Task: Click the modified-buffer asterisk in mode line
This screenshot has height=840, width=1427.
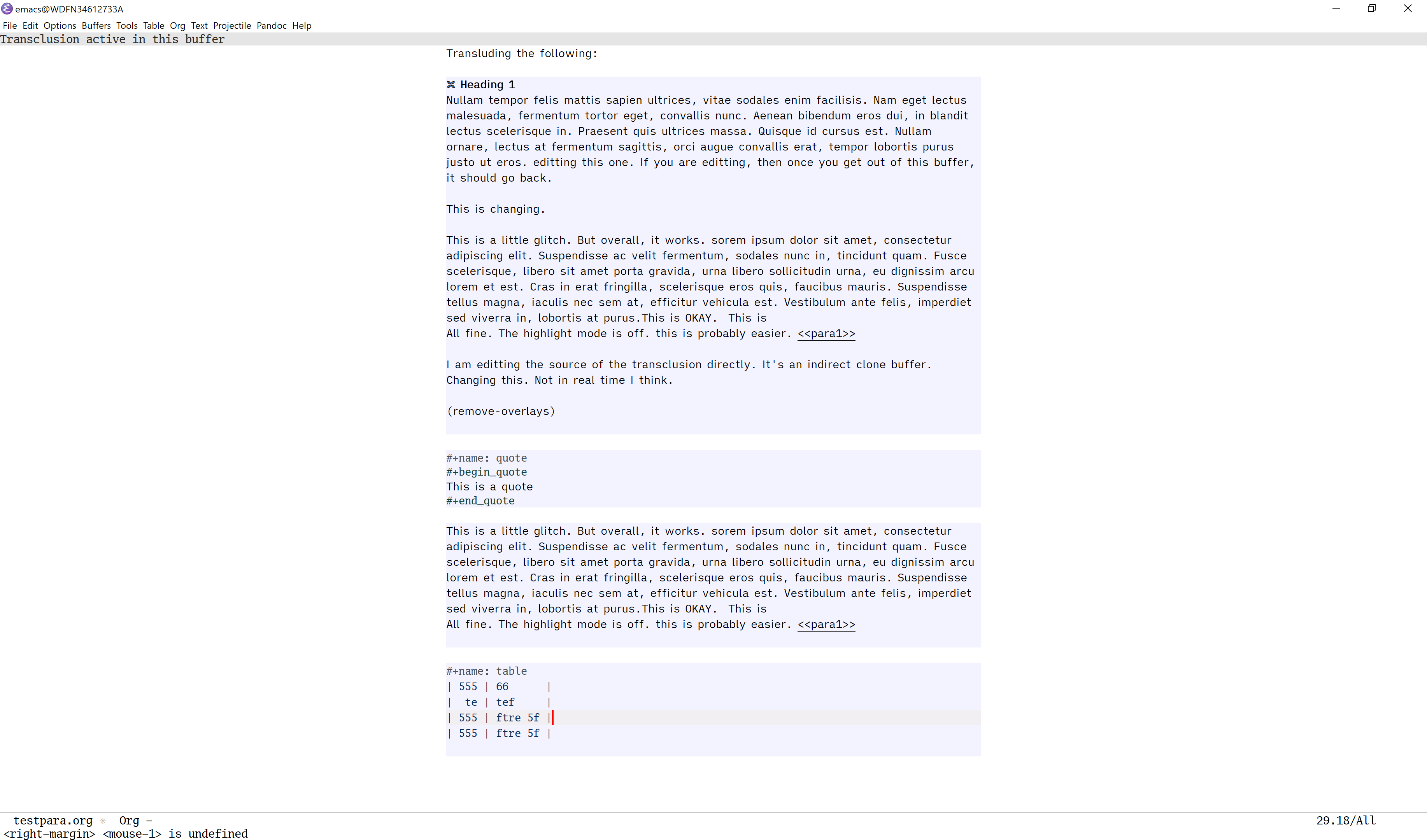Action: pos(102,821)
